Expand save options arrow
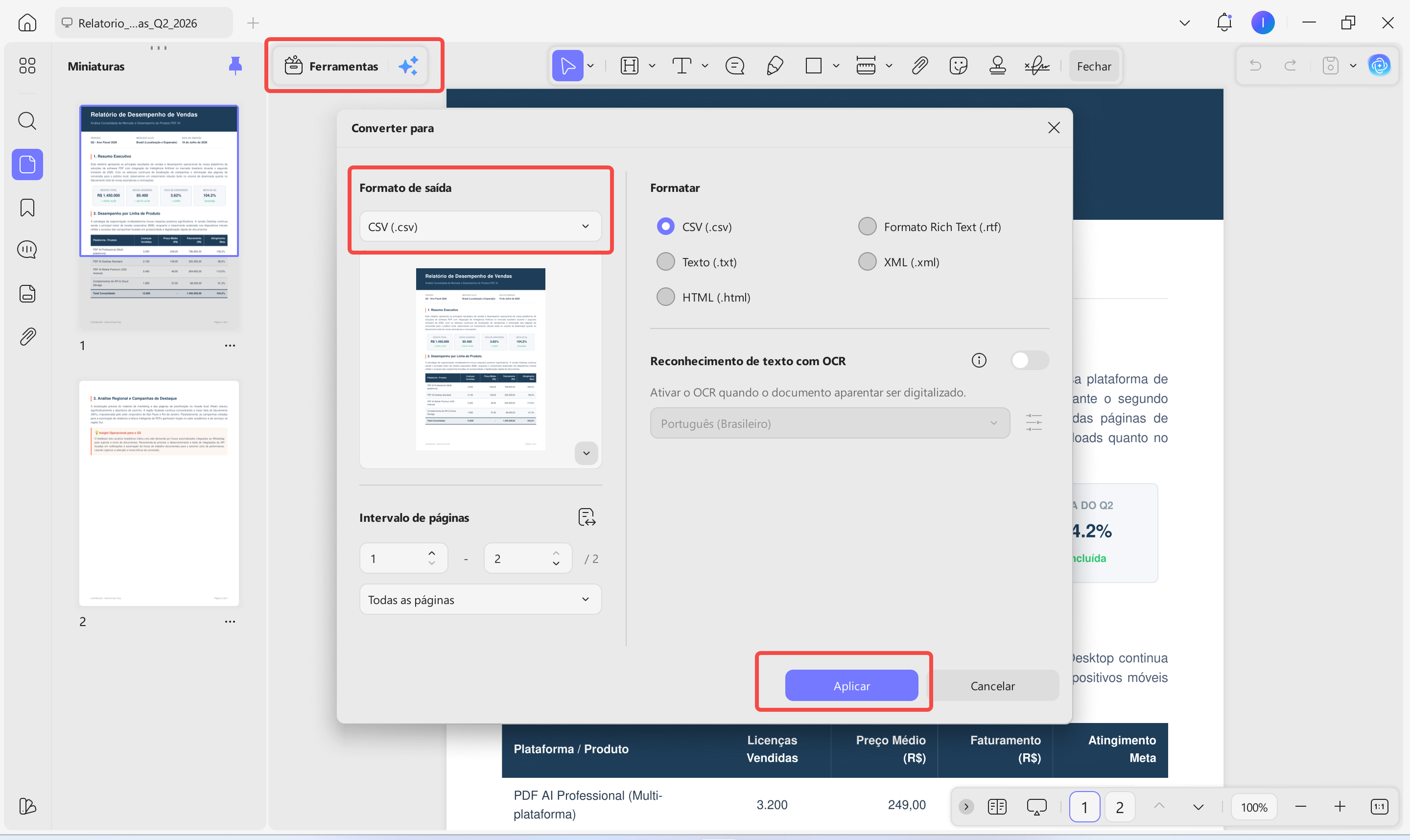The height and width of the screenshot is (840, 1410). click(x=1353, y=66)
